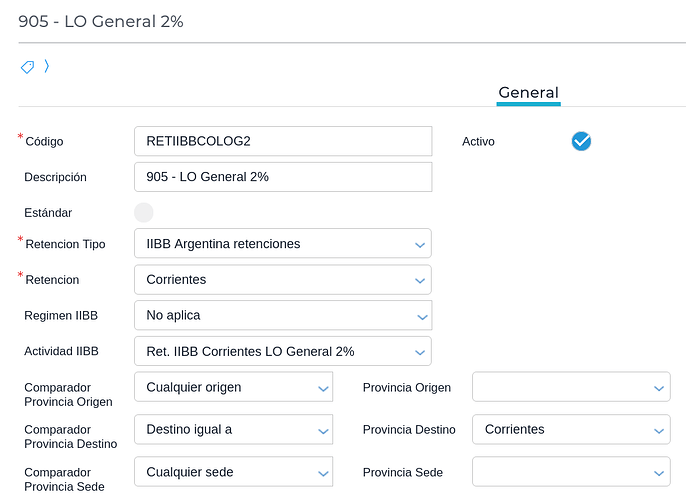
Task: Toggle the Activo checkbox
Action: point(581,142)
